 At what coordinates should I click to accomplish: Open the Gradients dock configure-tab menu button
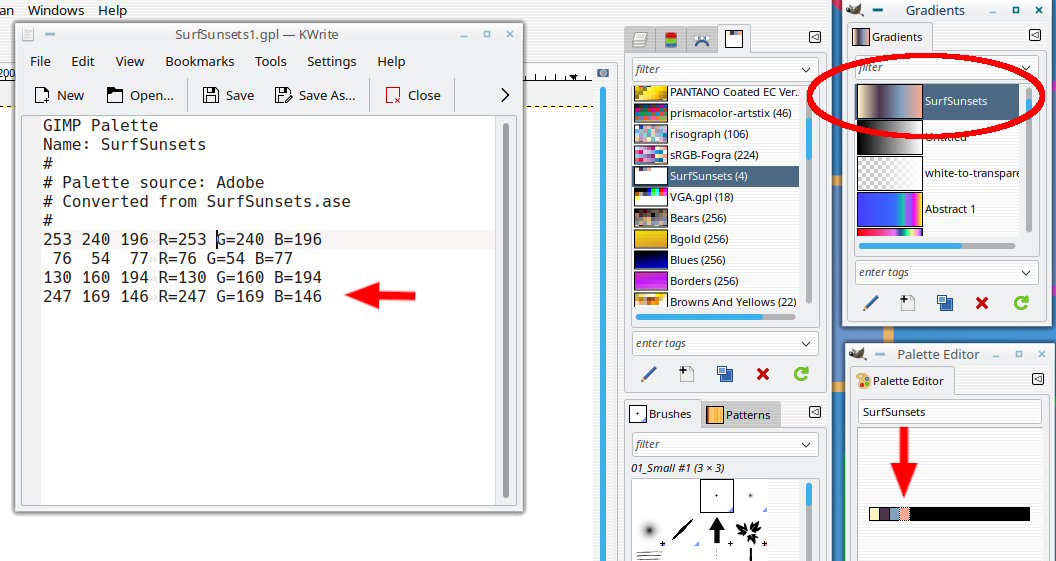(1035, 35)
